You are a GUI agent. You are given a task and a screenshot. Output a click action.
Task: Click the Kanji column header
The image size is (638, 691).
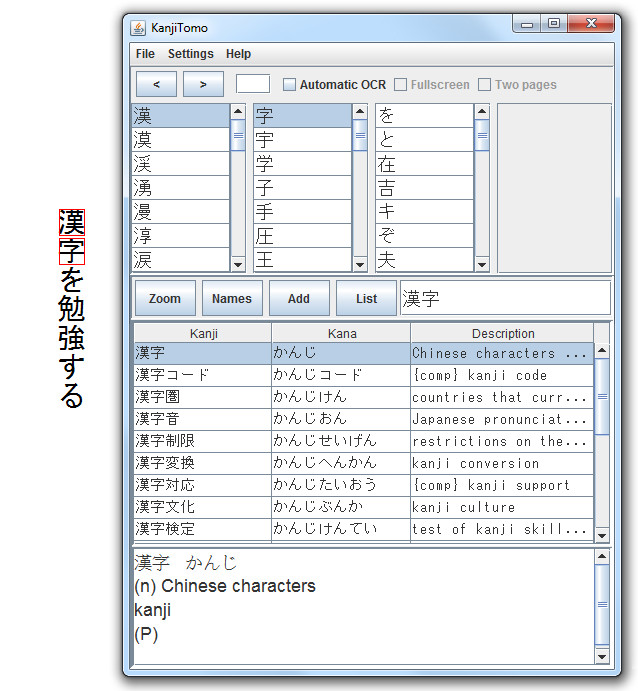[203, 333]
